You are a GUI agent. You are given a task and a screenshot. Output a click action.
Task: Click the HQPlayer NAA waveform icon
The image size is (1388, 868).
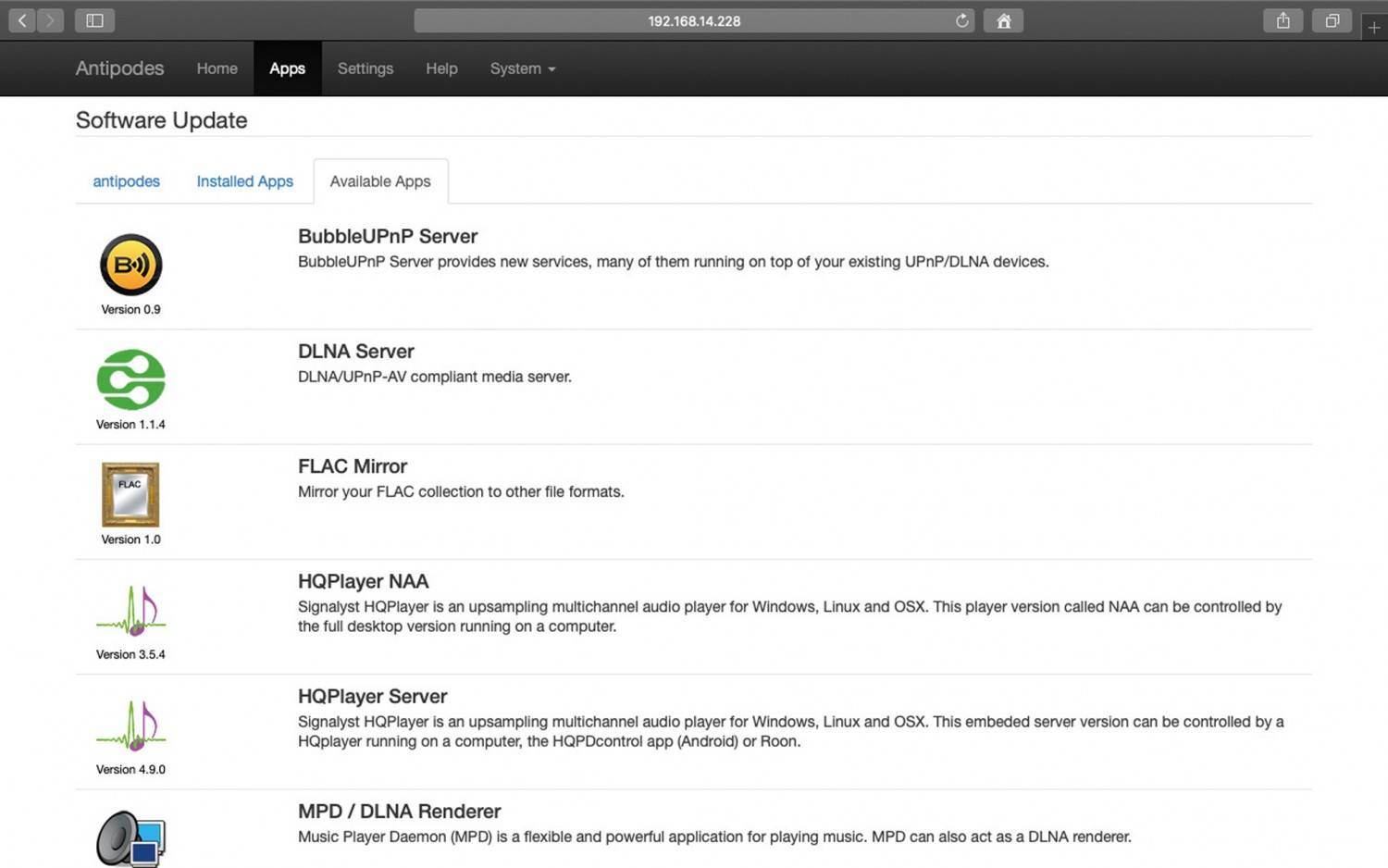pyautogui.click(x=130, y=610)
